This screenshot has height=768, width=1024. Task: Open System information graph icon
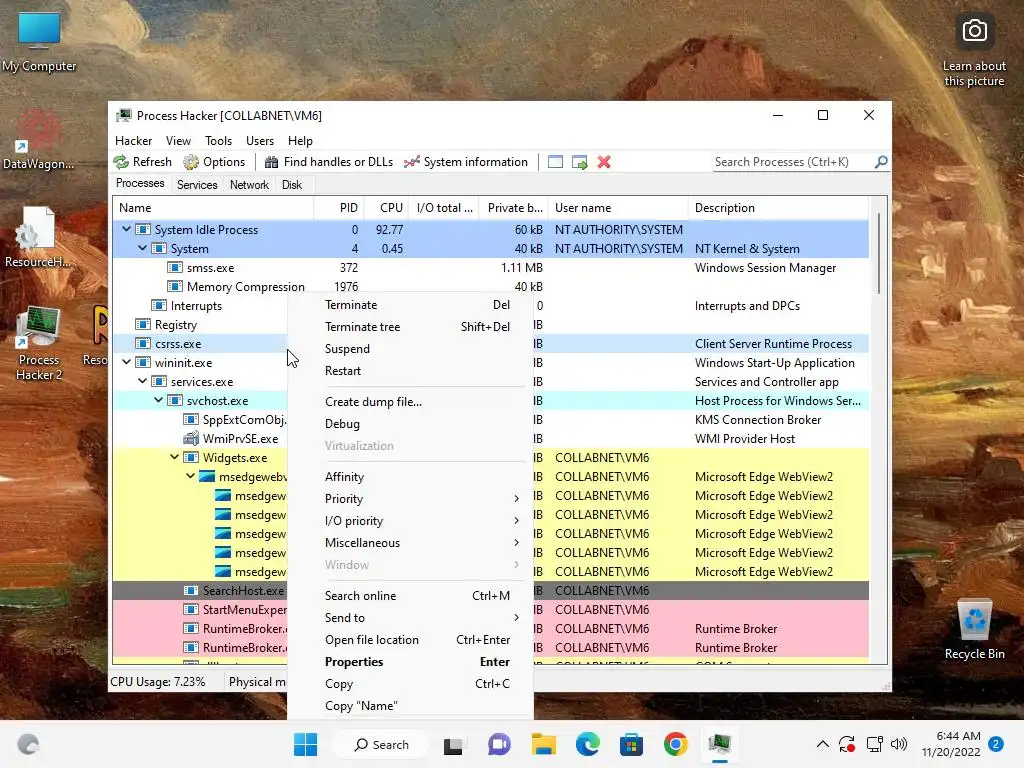pyautogui.click(x=411, y=162)
